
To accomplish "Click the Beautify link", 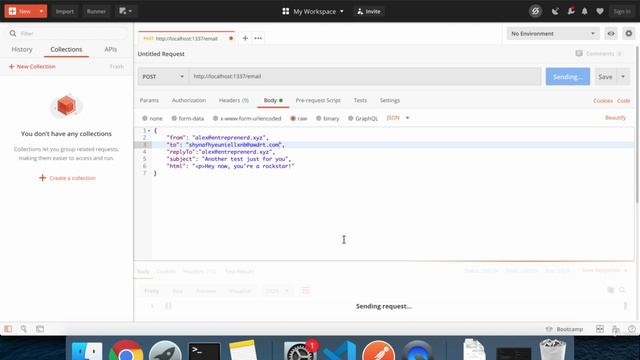I will point(615,118).
